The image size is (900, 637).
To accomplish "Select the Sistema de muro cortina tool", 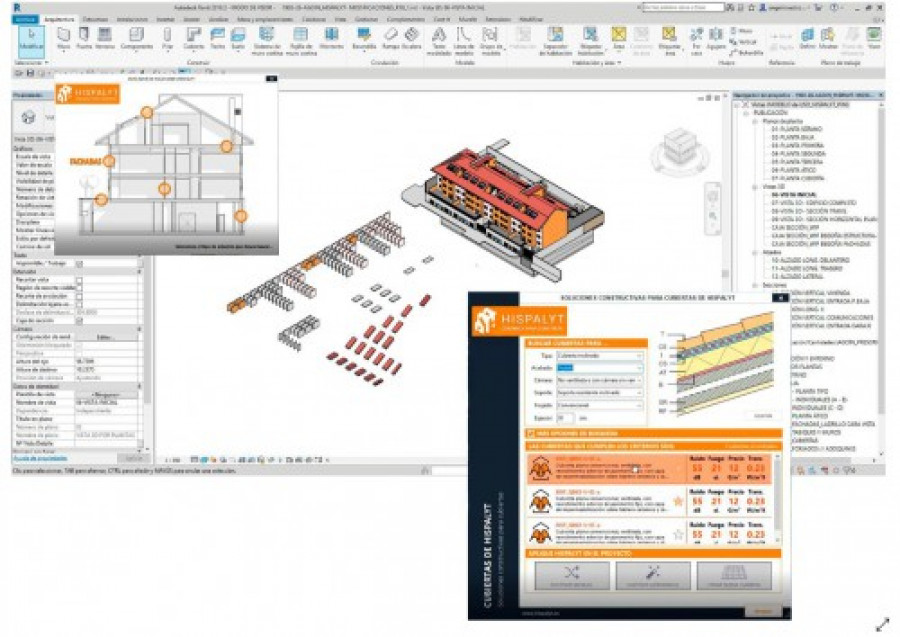I will point(266,41).
